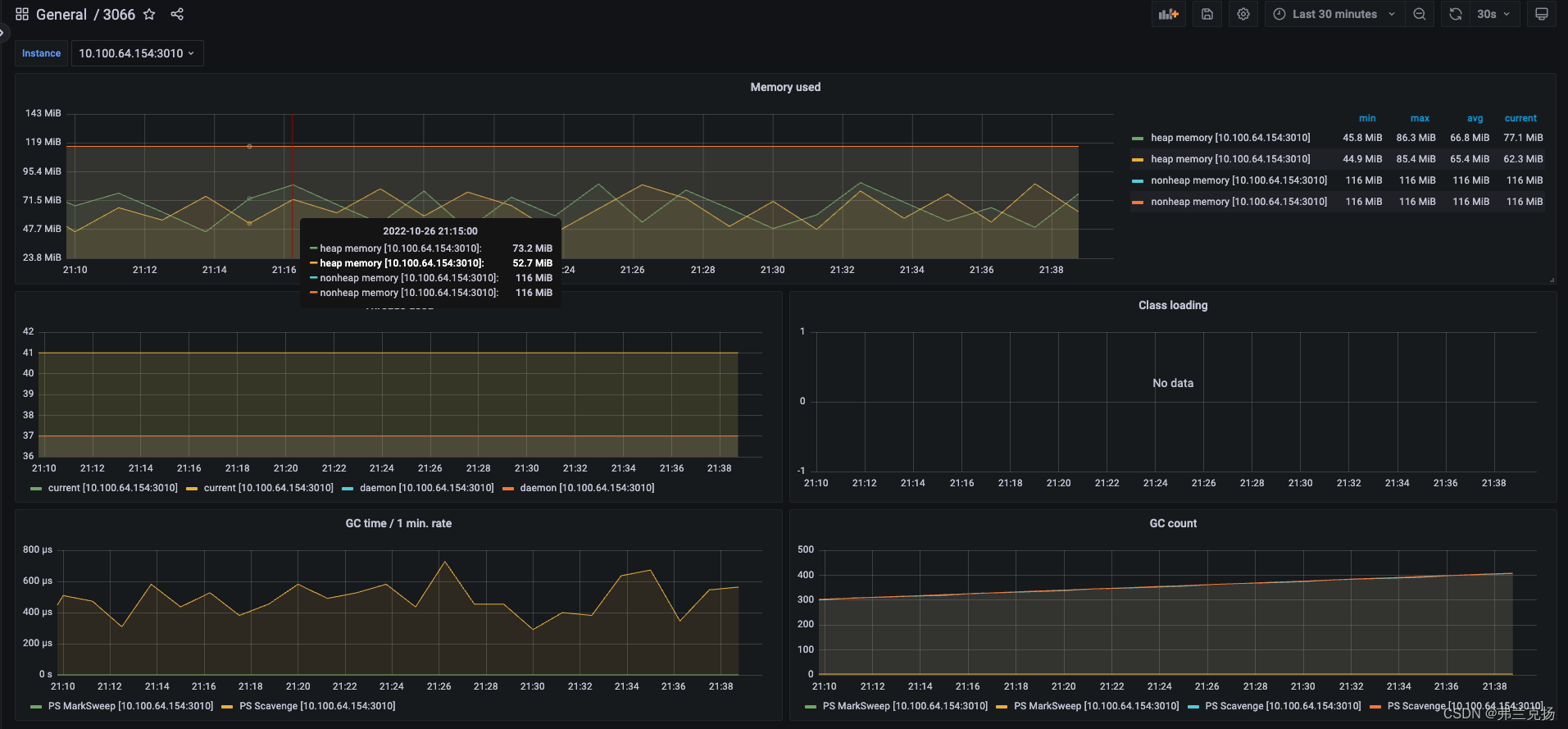Click the Add panel icon
Screen dimensions: 1568x729
[1169, 14]
